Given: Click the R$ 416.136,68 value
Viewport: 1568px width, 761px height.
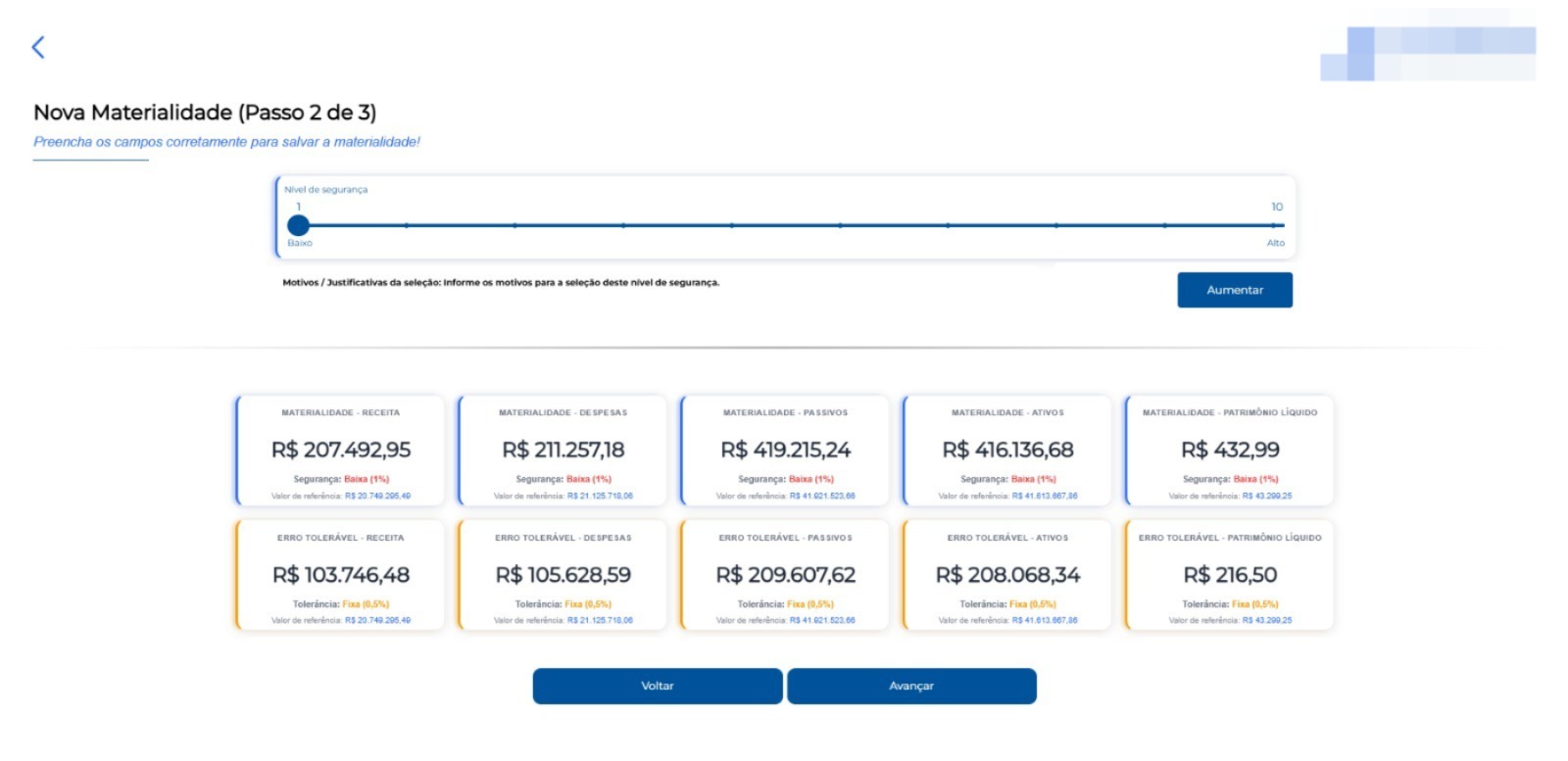Looking at the screenshot, I should tap(1007, 450).
